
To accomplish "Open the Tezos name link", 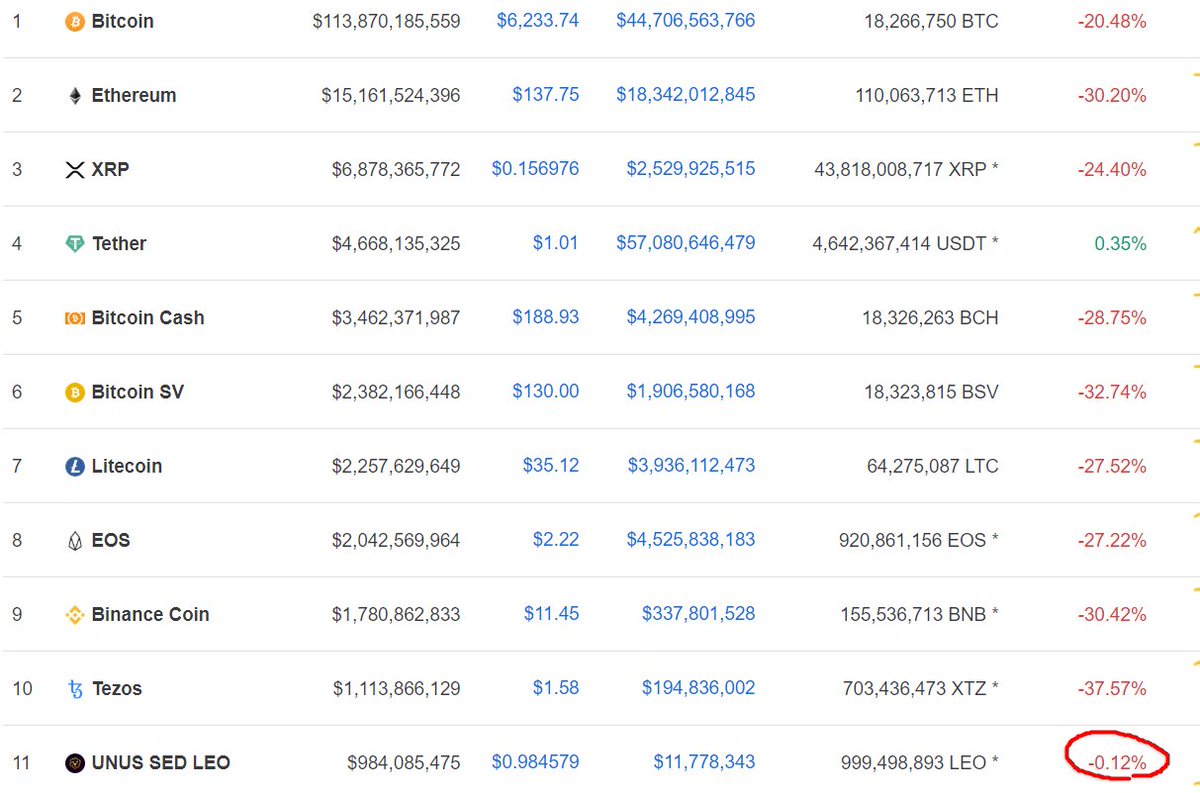I will pyautogui.click(x=117, y=688).
